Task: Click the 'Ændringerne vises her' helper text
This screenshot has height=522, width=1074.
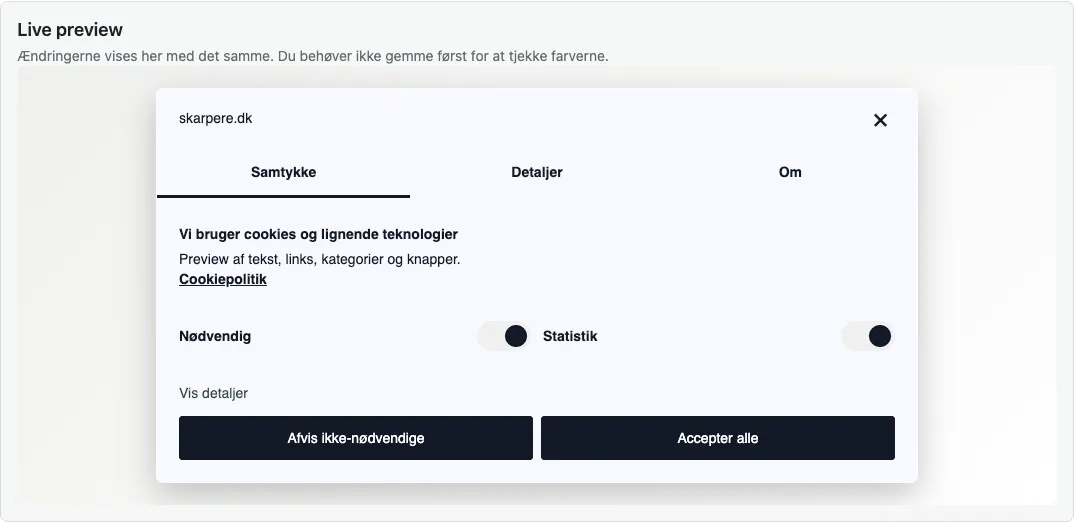Action: pyautogui.click(x=312, y=56)
